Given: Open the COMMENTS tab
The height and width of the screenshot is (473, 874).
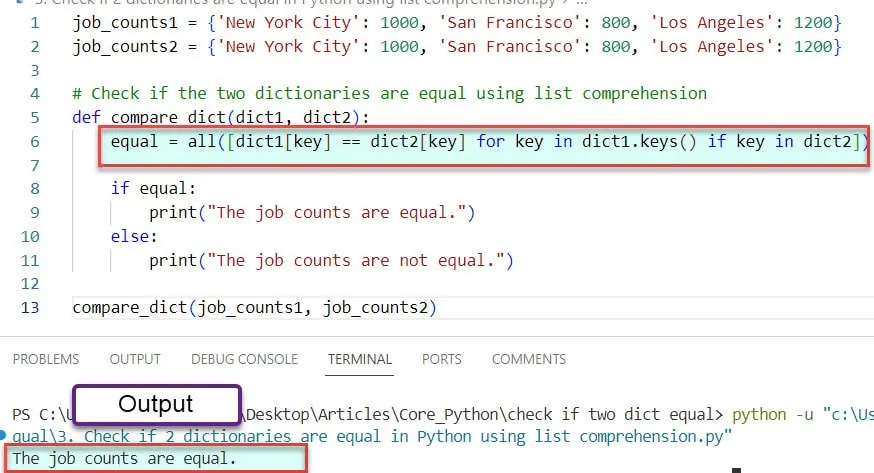Looking at the screenshot, I should 528,359.
